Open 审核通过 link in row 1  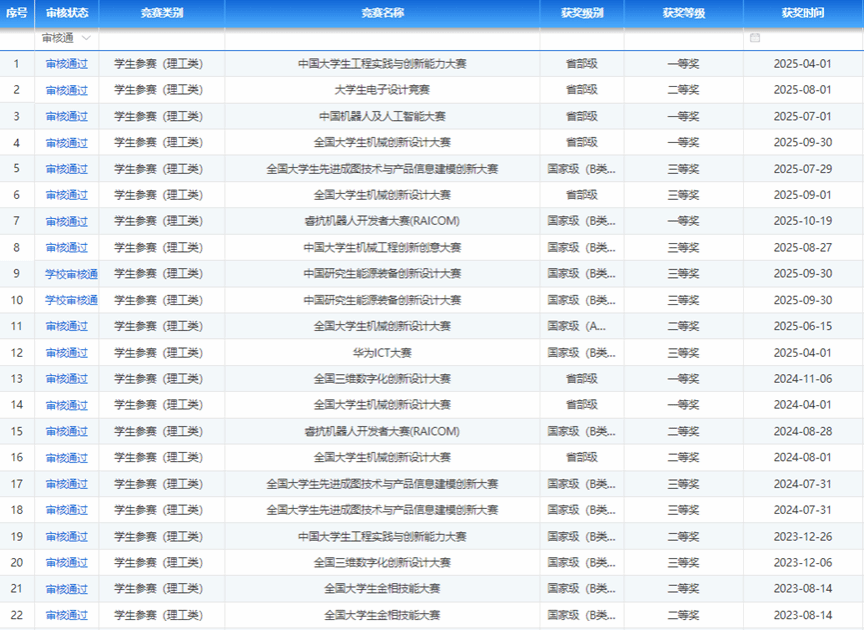(x=67, y=64)
